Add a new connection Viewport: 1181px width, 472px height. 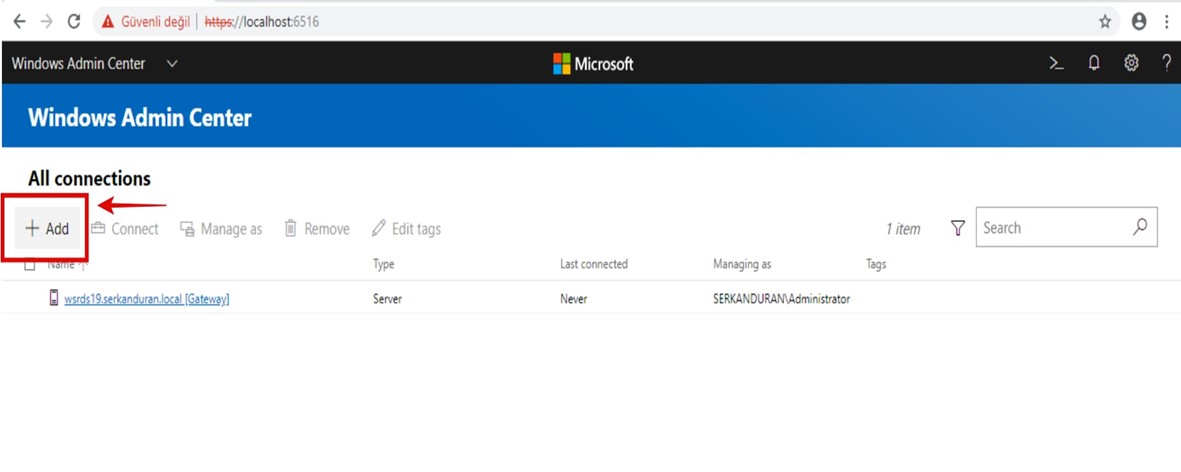coord(47,229)
